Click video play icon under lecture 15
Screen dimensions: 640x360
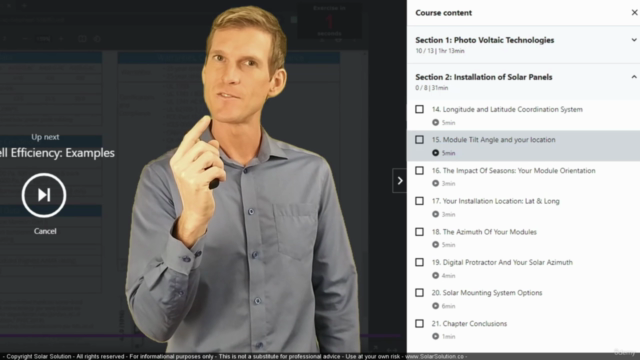point(436,153)
